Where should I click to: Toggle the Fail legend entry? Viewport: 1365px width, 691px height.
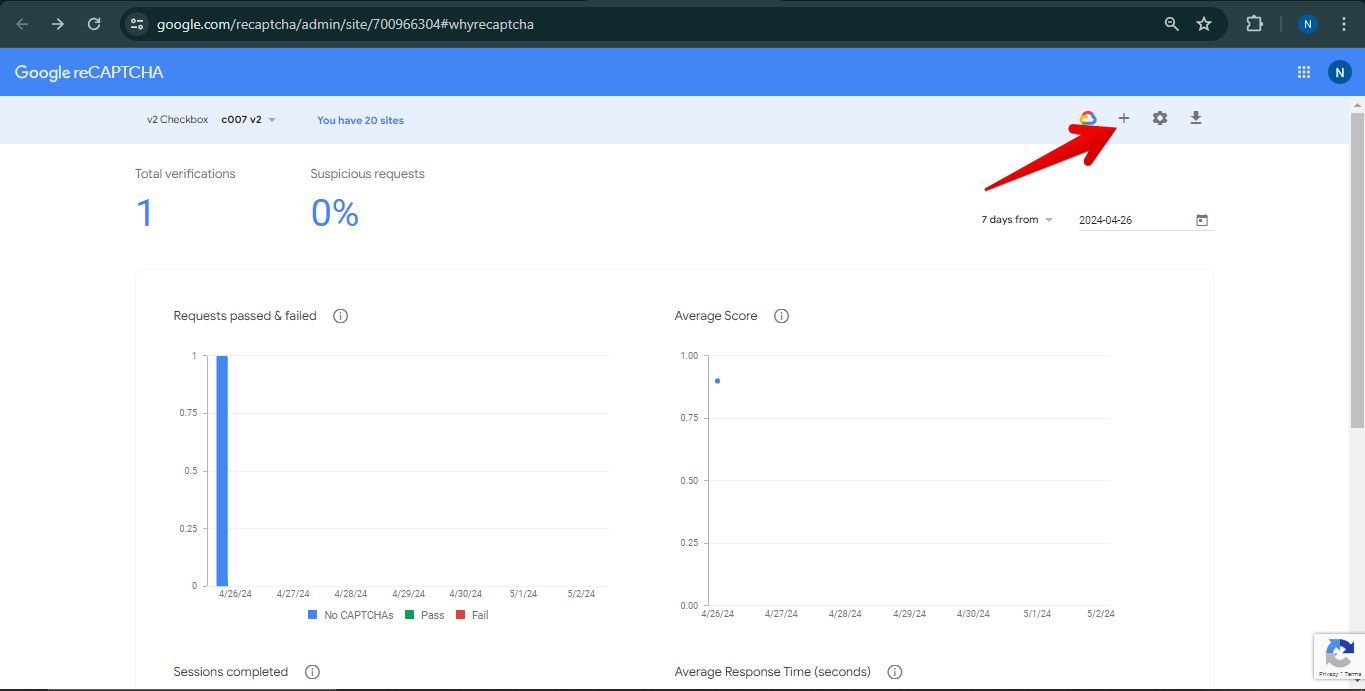pyautogui.click(x=472, y=615)
